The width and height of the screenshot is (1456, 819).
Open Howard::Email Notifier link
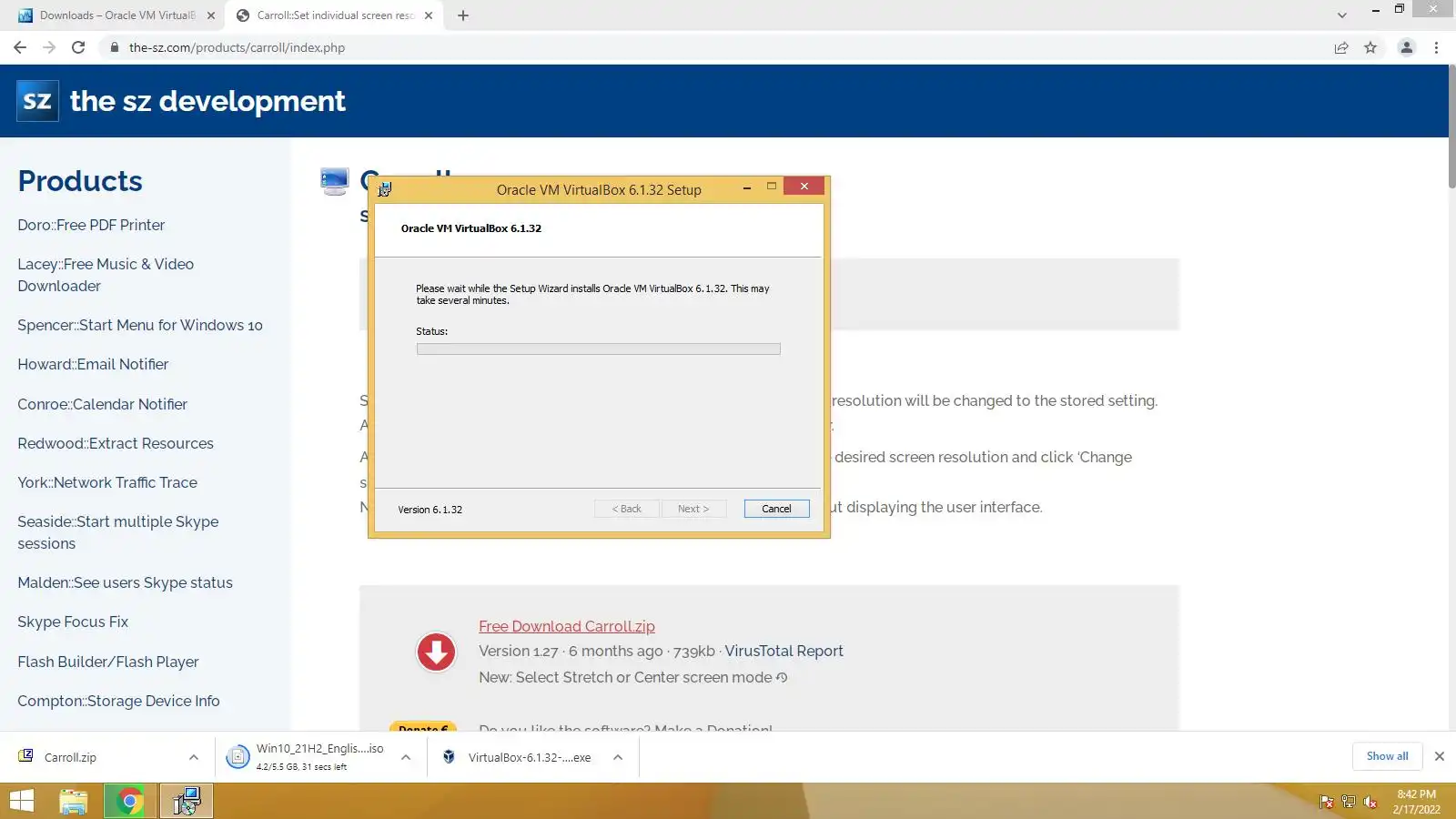[x=93, y=364]
